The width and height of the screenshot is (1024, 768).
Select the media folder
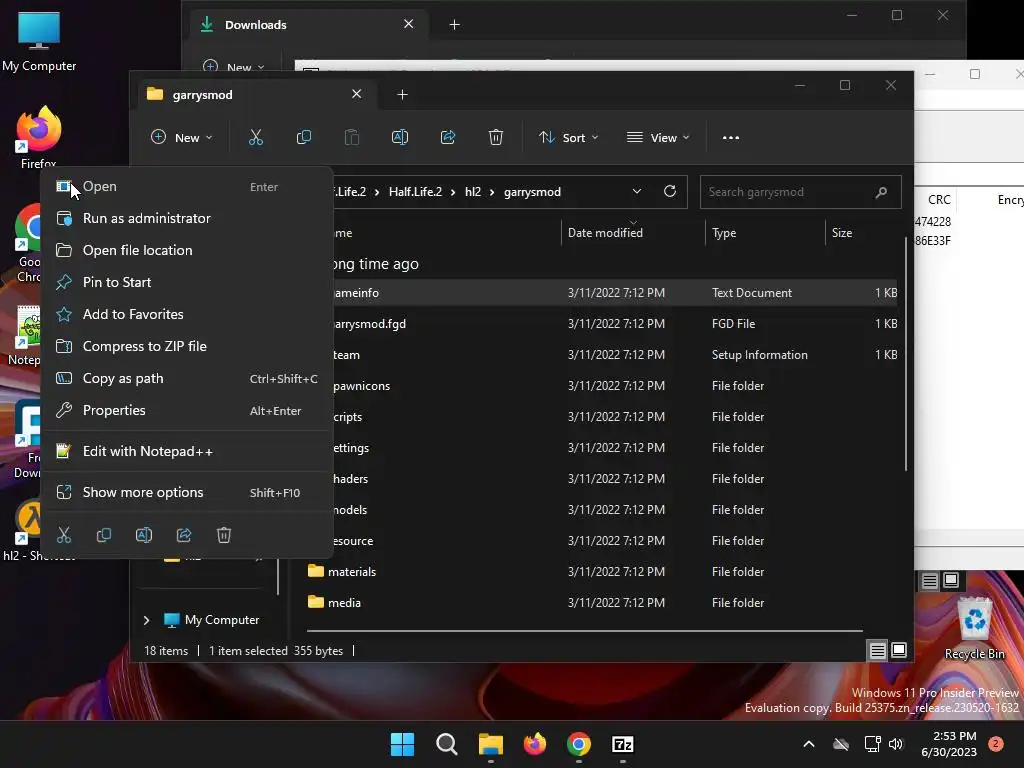[601, 603]
